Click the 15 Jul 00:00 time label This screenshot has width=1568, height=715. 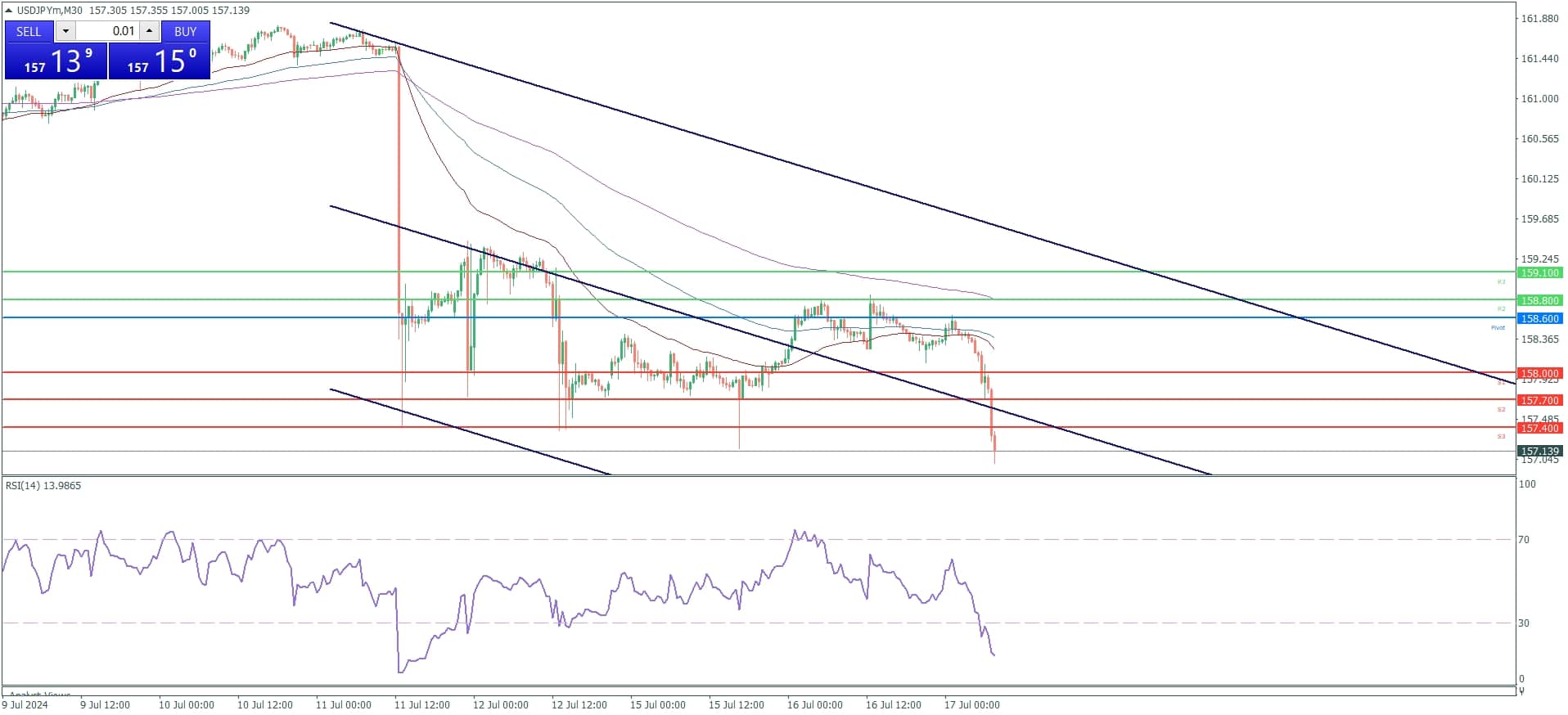(658, 704)
